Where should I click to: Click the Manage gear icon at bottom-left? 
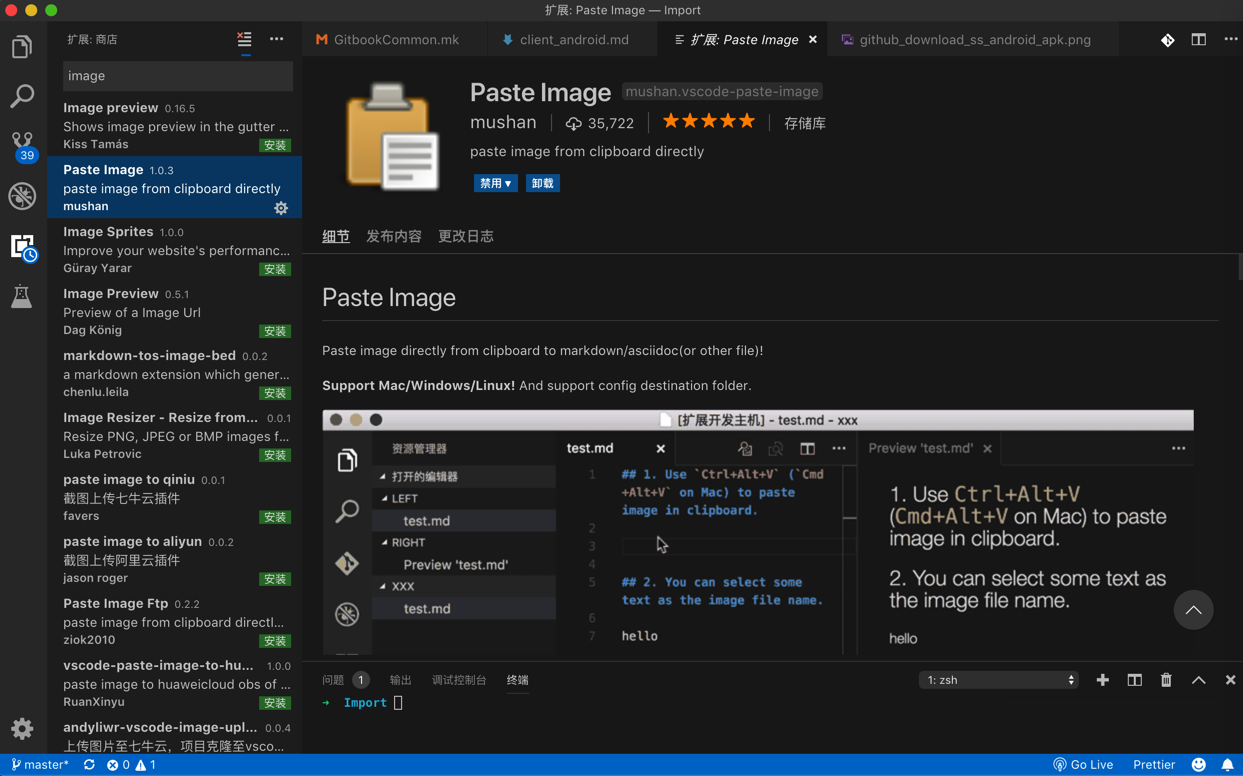[22, 729]
